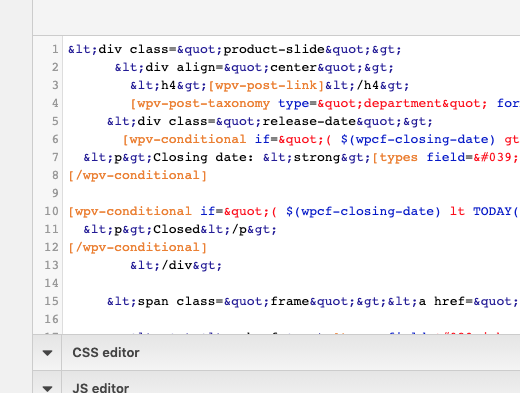Select the [wpv-post-link] shortcode on line 3

(x=266, y=86)
